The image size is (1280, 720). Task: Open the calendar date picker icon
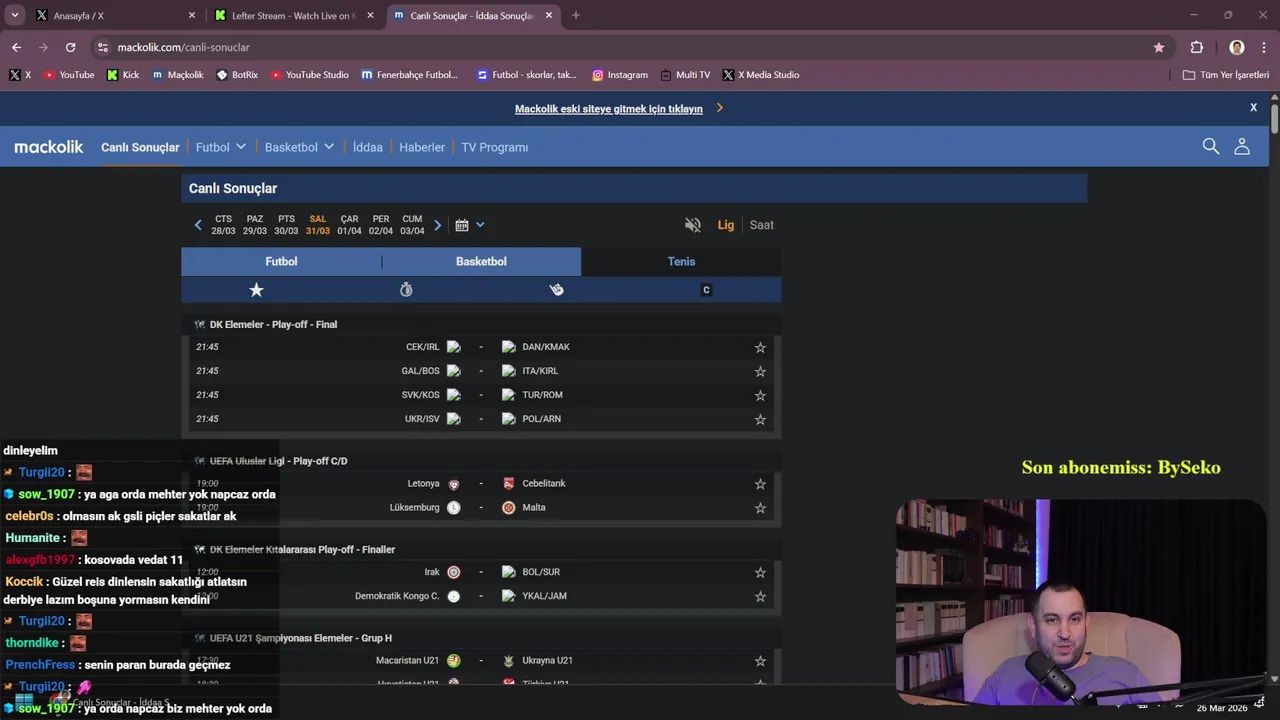462,225
